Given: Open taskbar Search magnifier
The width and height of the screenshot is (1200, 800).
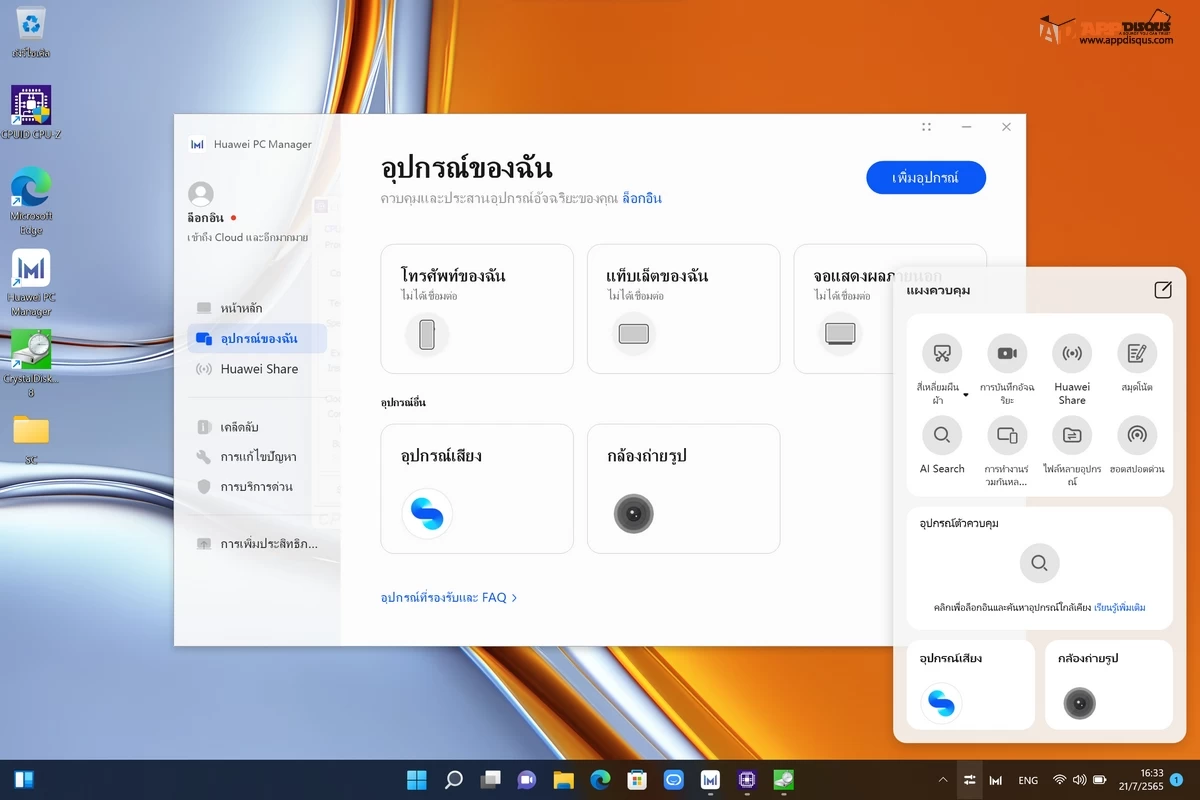Looking at the screenshot, I should (454, 780).
